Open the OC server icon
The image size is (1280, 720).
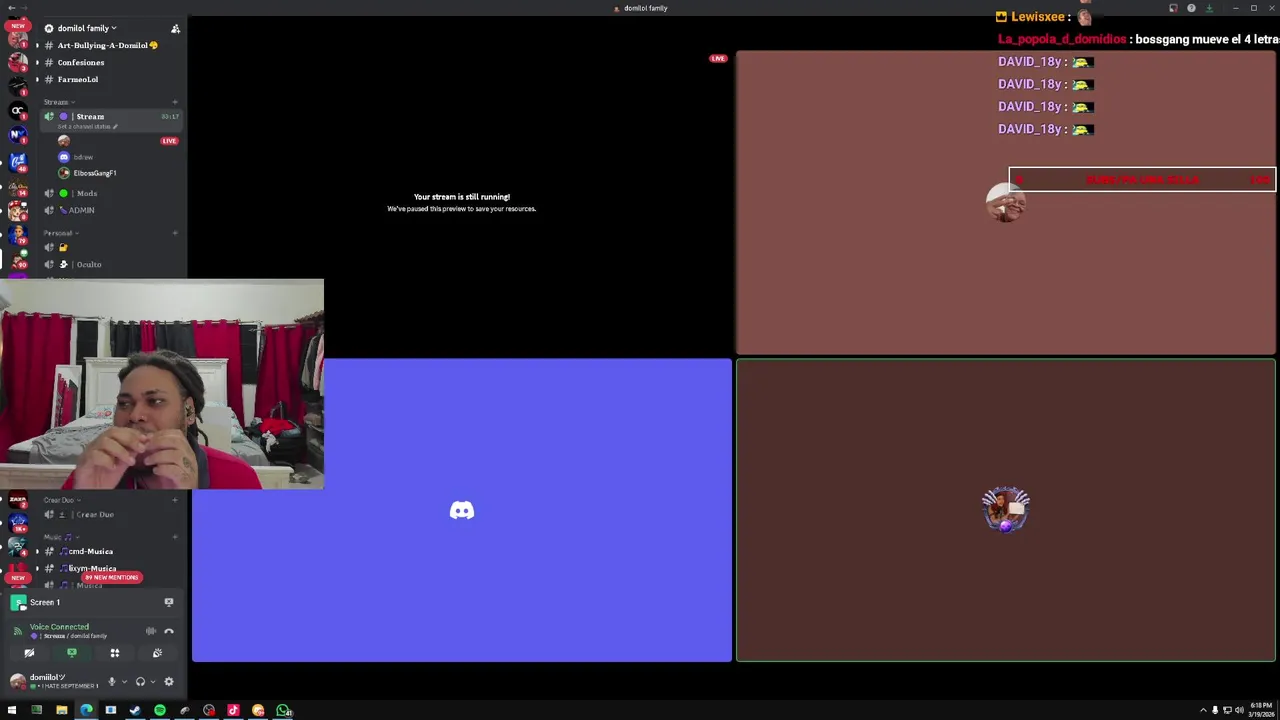pyautogui.click(x=17, y=110)
